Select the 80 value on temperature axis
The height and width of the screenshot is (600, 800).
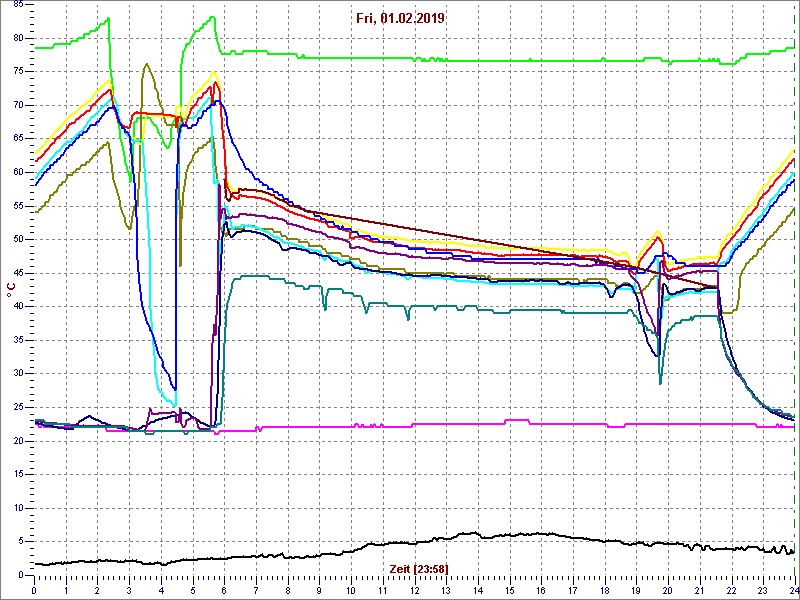(x=17, y=38)
